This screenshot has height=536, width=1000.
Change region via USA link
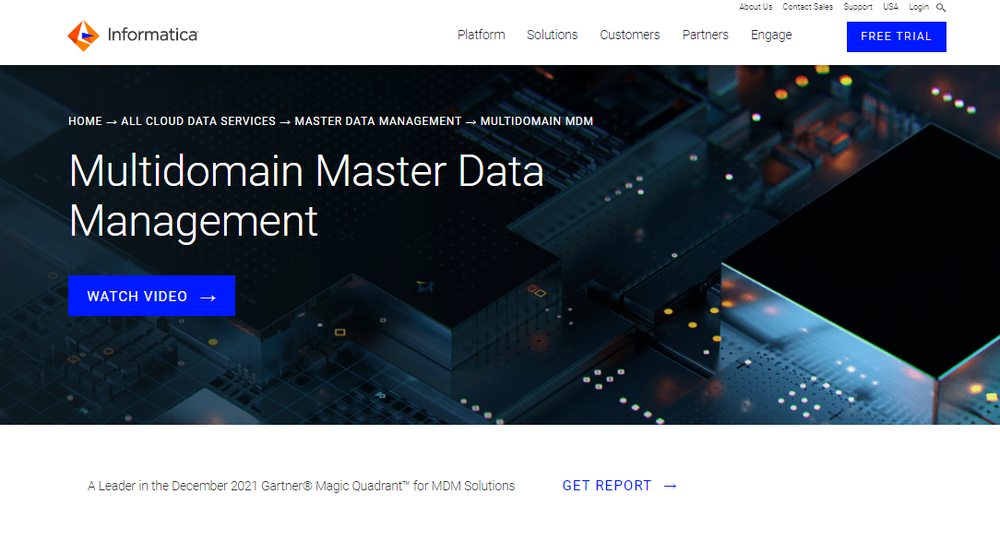click(x=890, y=7)
